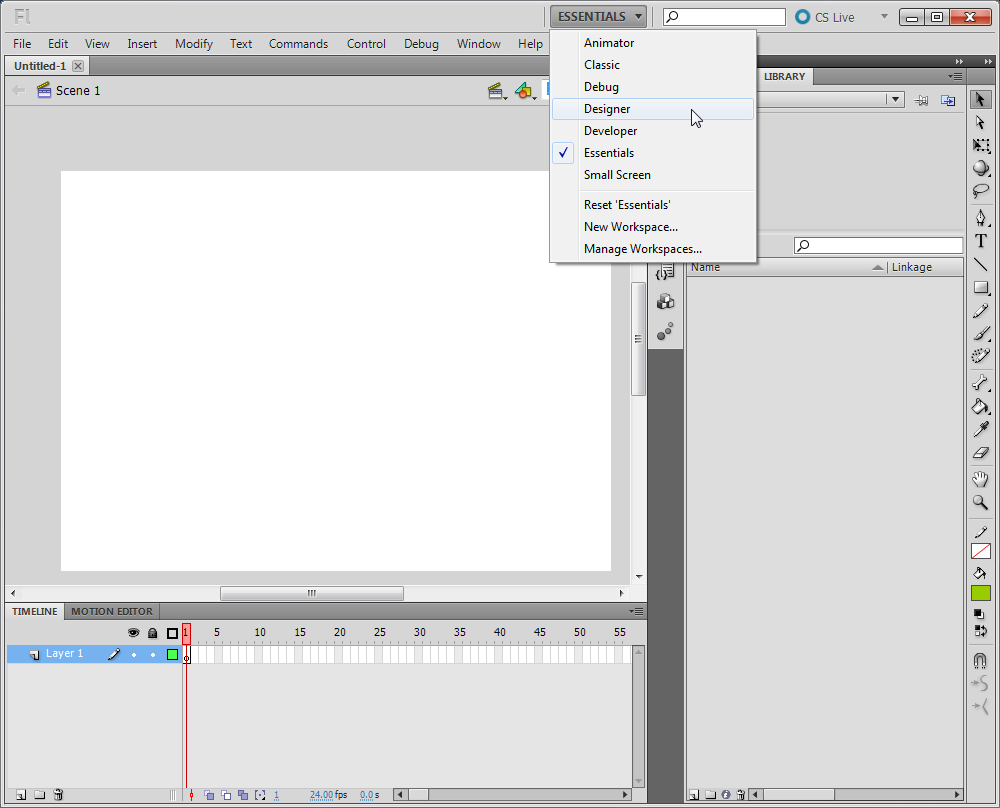Toggle Layer 1 green outline color square
The width and height of the screenshot is (1000, 808).
coord(172,654)
